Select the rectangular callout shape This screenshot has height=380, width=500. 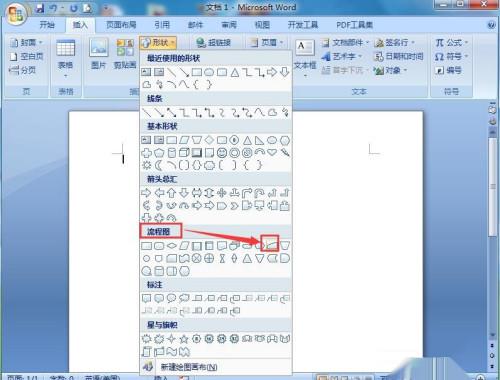pos(146,298)
